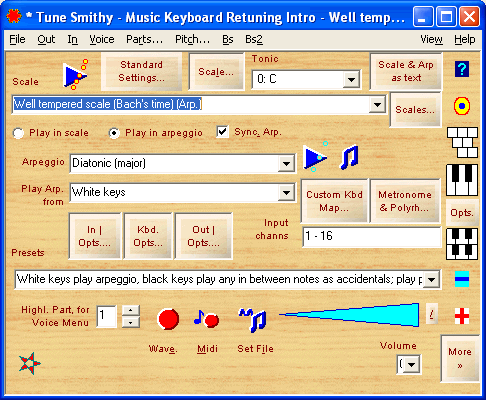Open the Parts... menu

point(144,39)
